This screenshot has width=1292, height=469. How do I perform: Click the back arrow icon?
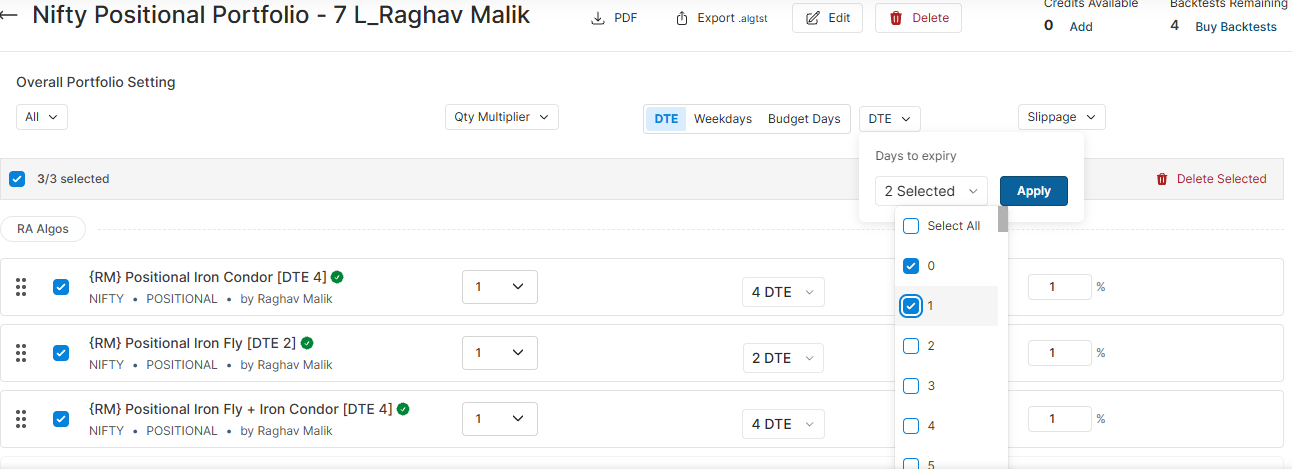[10, 17]
